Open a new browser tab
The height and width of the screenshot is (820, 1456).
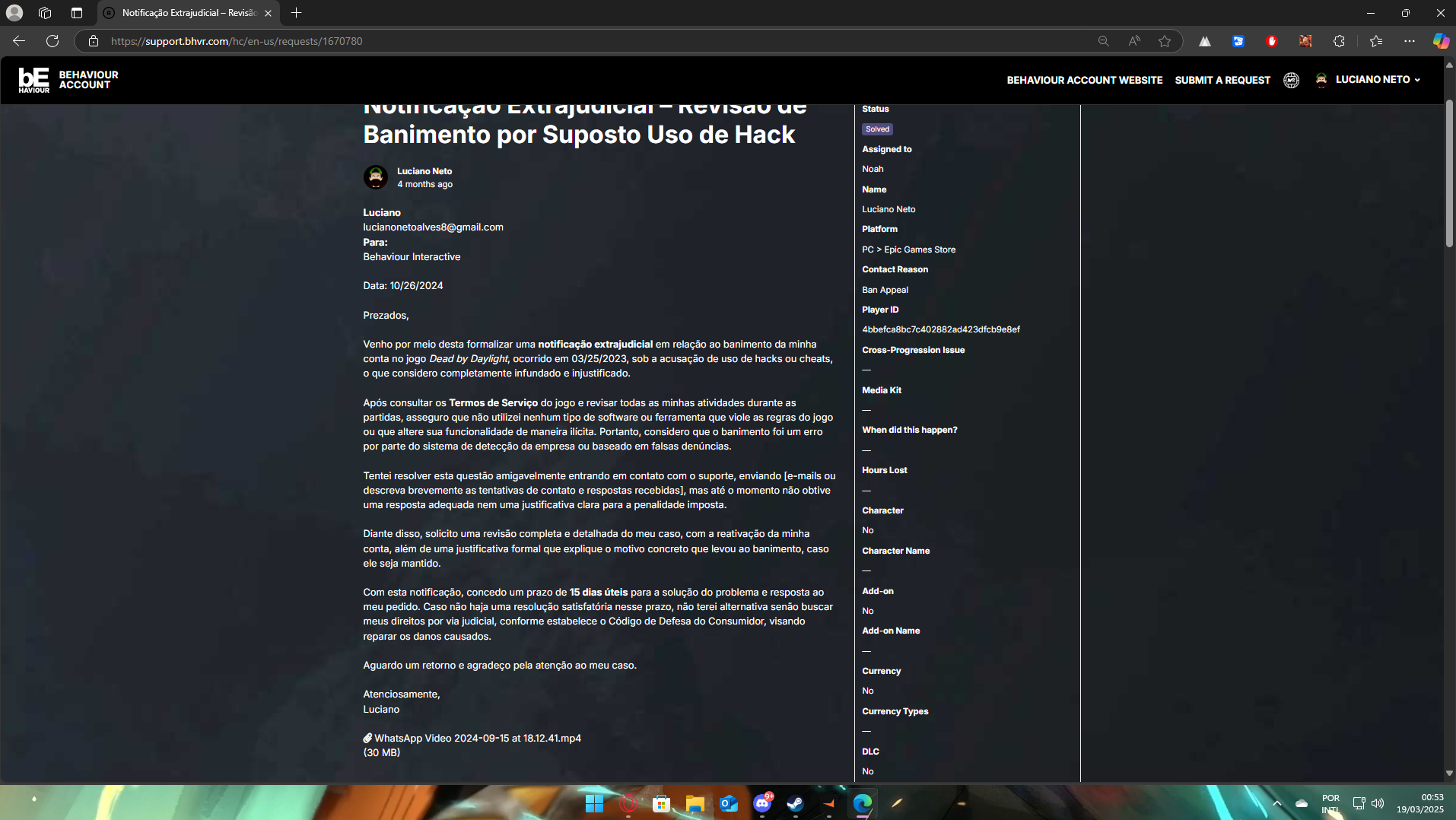coord(297,13)
